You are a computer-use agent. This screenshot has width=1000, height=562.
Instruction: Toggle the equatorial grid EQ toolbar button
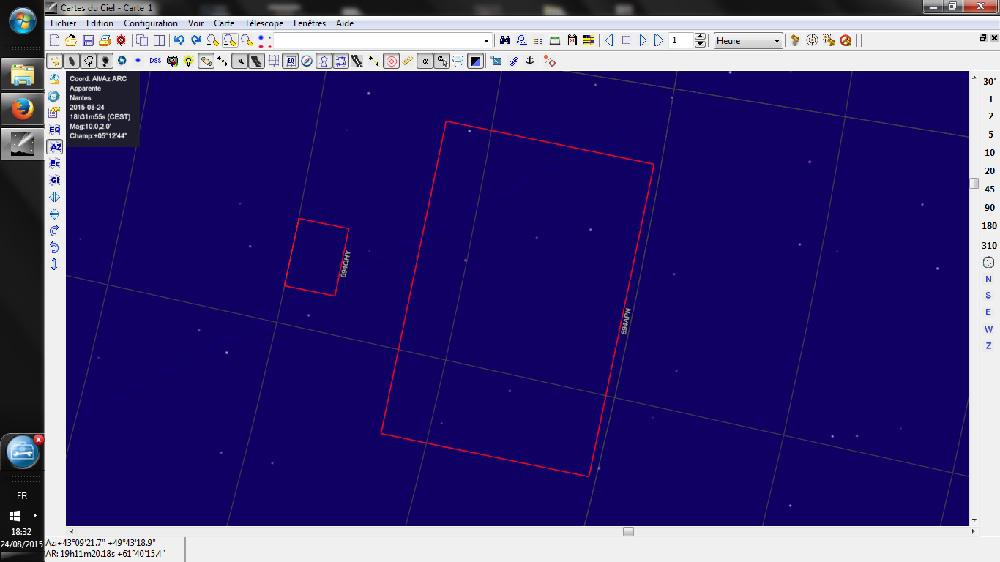coord(291,61)
